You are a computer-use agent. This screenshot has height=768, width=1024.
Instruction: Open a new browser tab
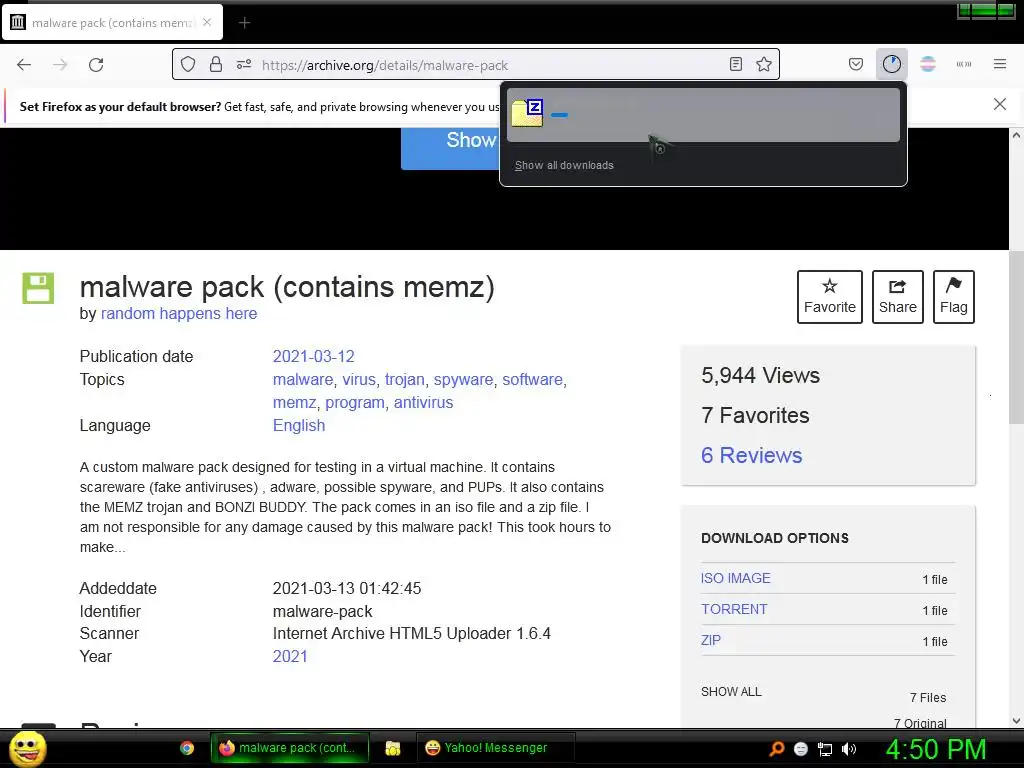pyautogui.click(x=244, y=23)
